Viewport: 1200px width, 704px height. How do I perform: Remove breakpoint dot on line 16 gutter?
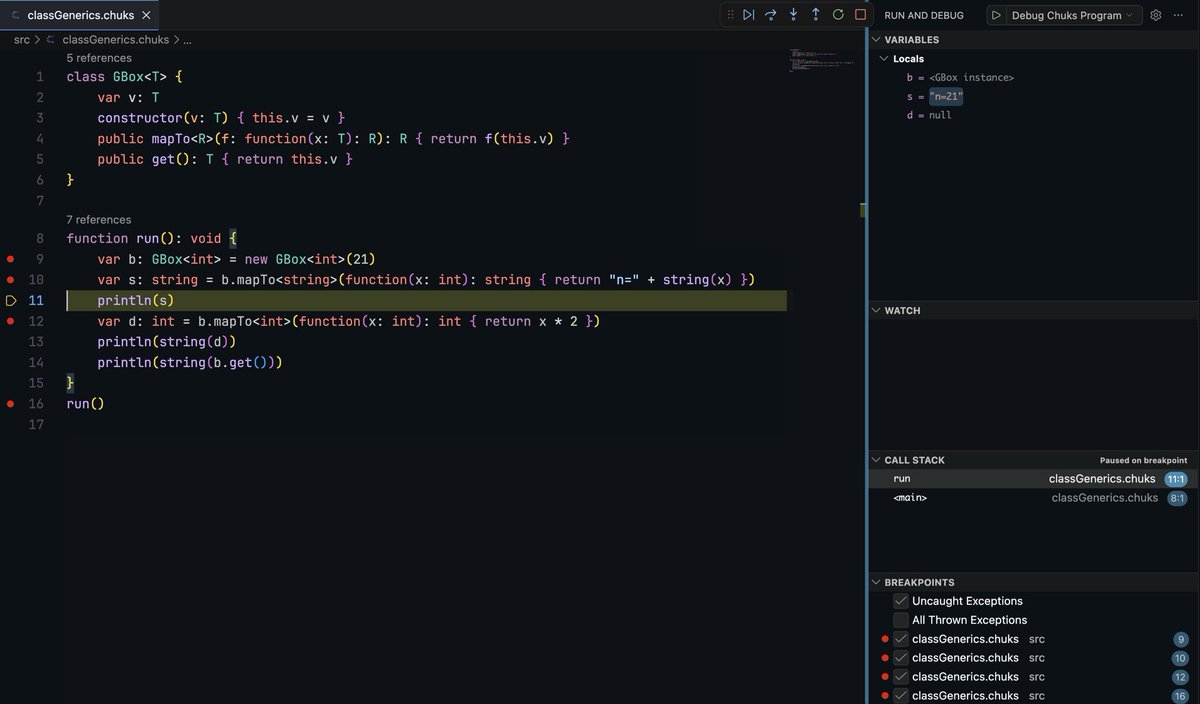[x=11, y=404]
